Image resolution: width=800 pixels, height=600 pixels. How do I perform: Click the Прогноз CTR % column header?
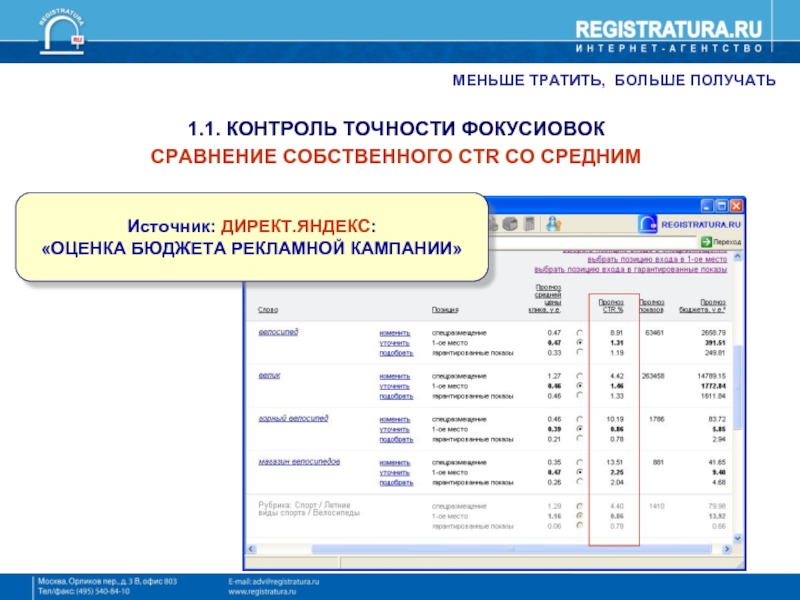[x=611, y=306]
